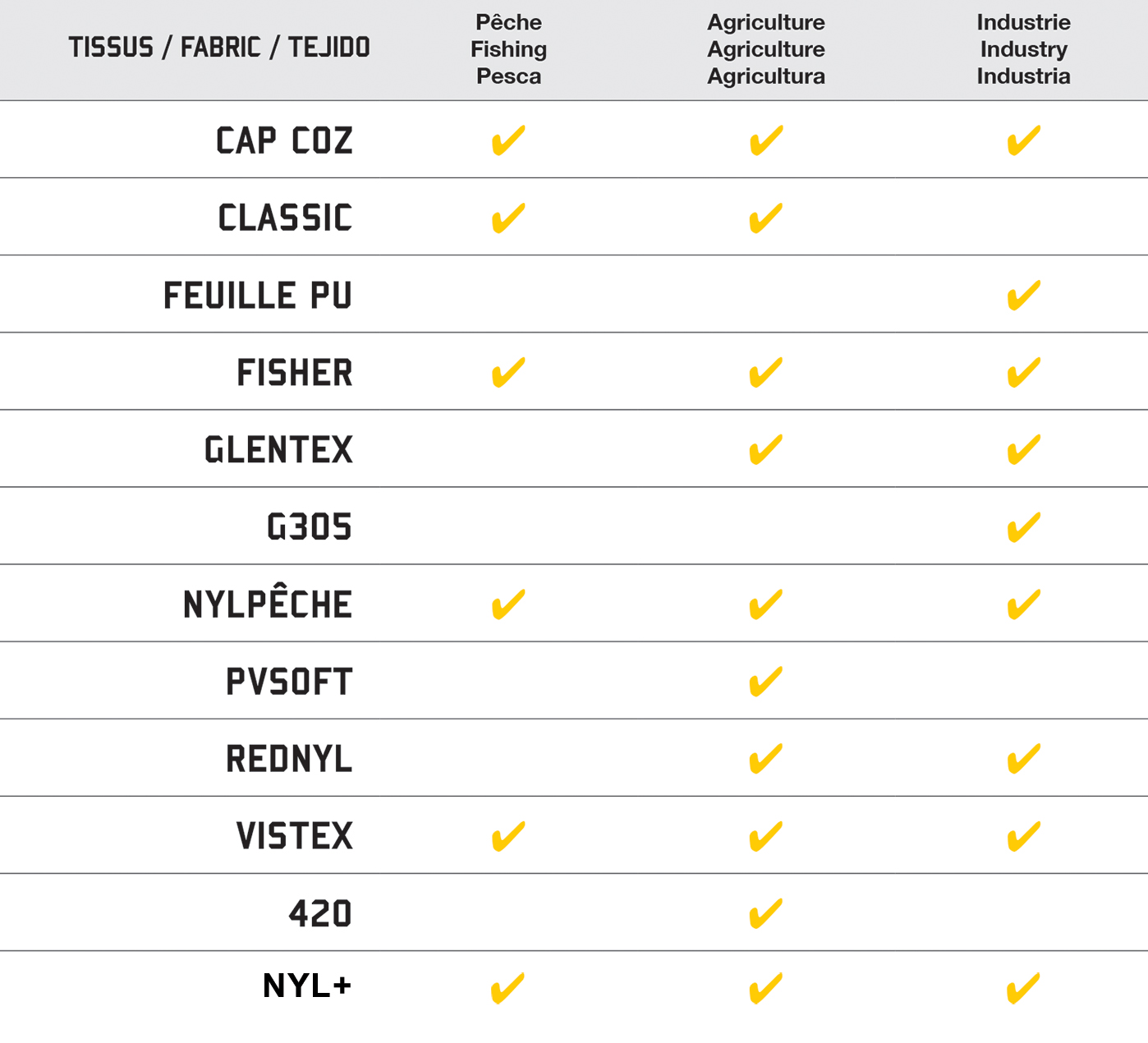Select the Industrie Industry Industria header
Screen dimensions: 1148x1043
click(x=1023, y=49)
